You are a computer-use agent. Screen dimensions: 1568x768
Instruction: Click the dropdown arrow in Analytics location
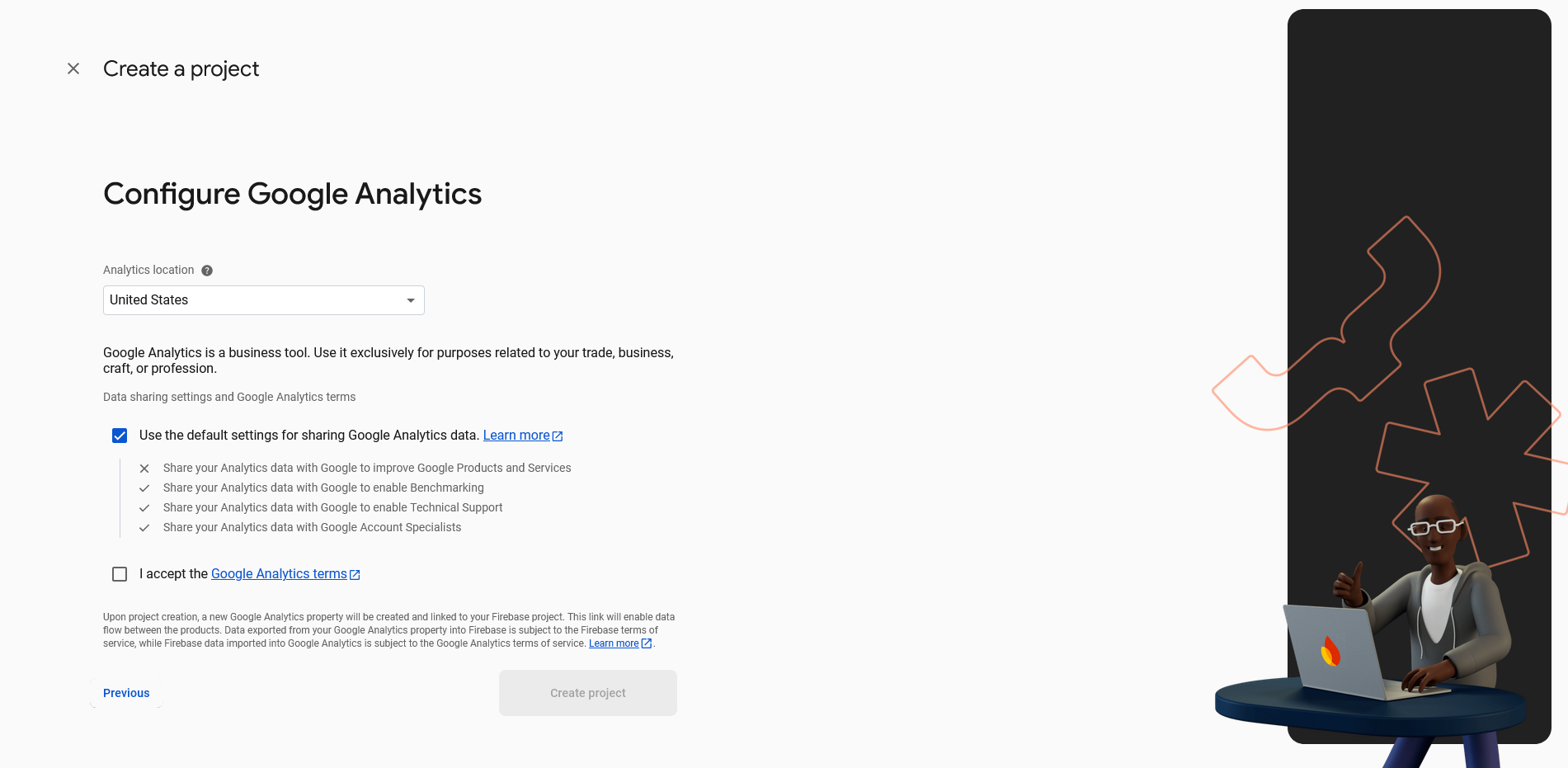(x=411, y=300)
